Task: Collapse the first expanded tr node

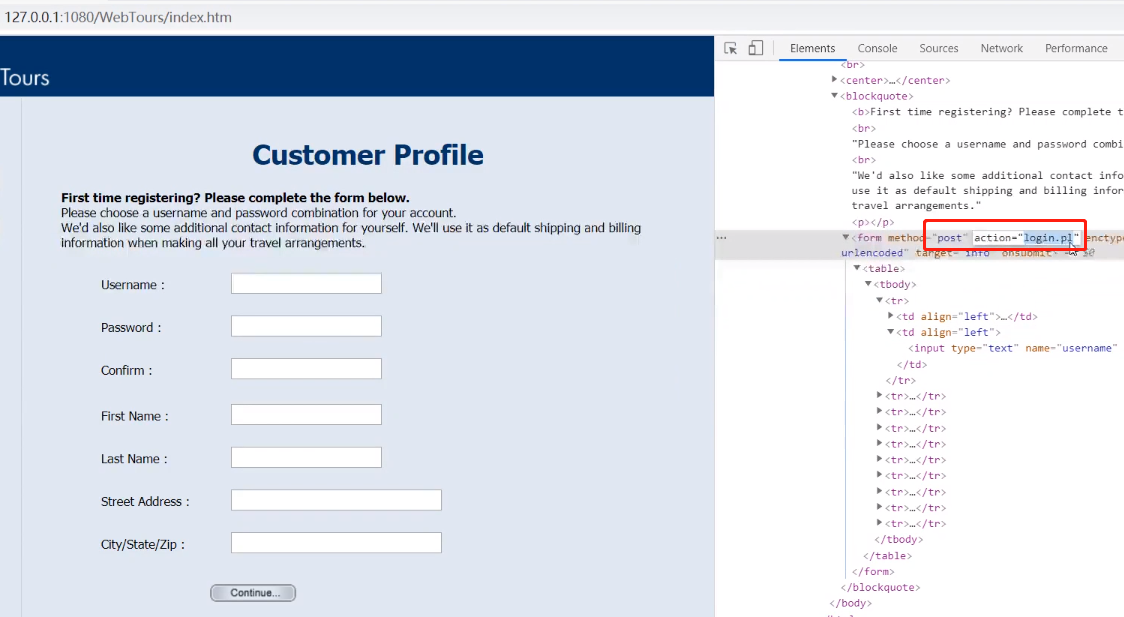Action: (x=880, y=300)
